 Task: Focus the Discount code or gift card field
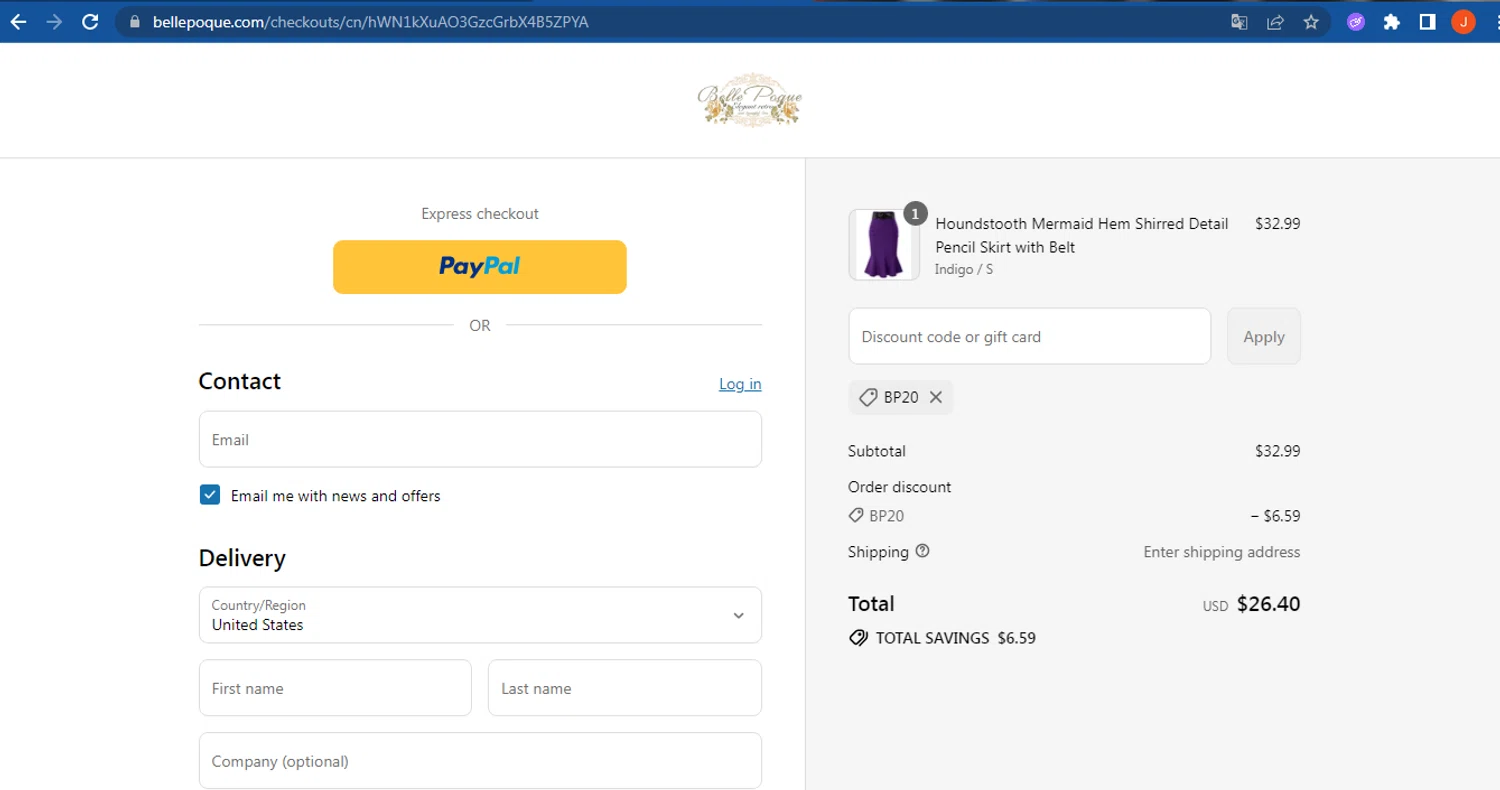click(x=1030, y=336)
